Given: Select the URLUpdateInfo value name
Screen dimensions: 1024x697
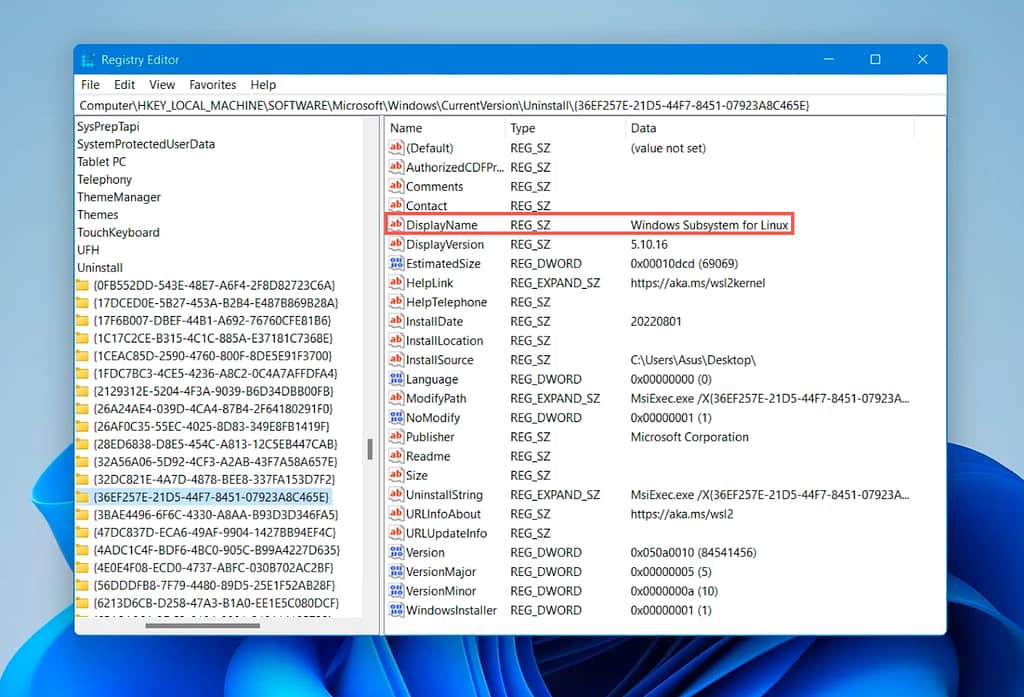Looking at the screenshot, I should [x=446, y=534].
